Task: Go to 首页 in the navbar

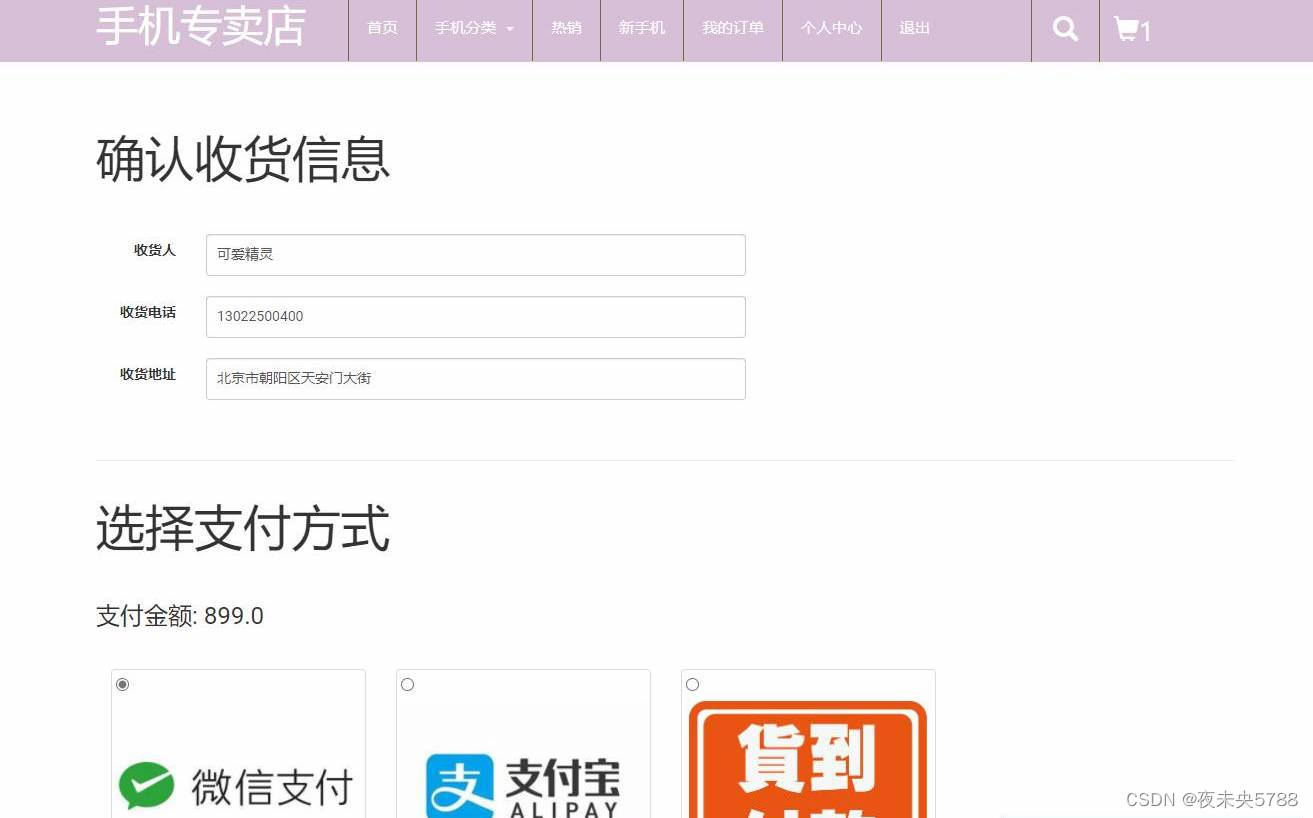Action: tap(382, 28)
